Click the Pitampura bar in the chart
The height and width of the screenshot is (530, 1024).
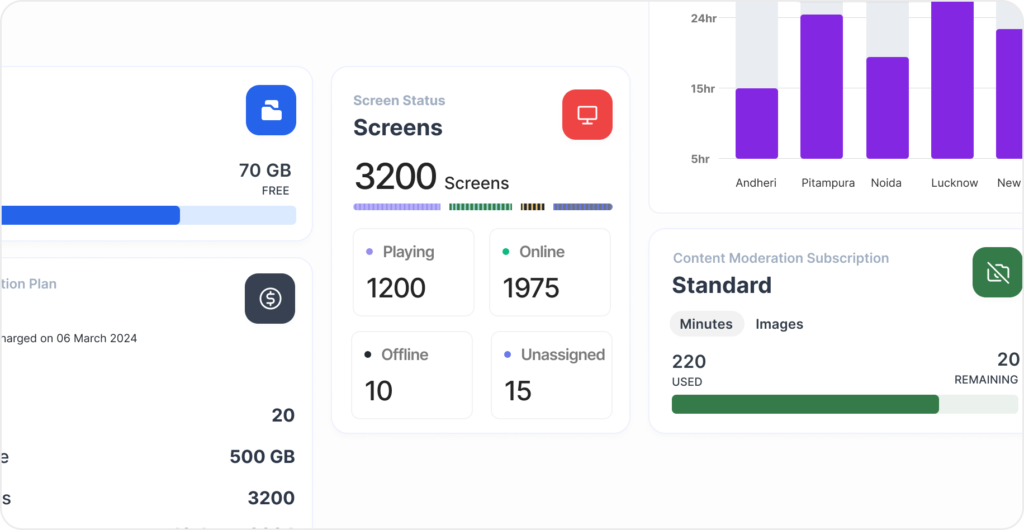tap(821, 87)
